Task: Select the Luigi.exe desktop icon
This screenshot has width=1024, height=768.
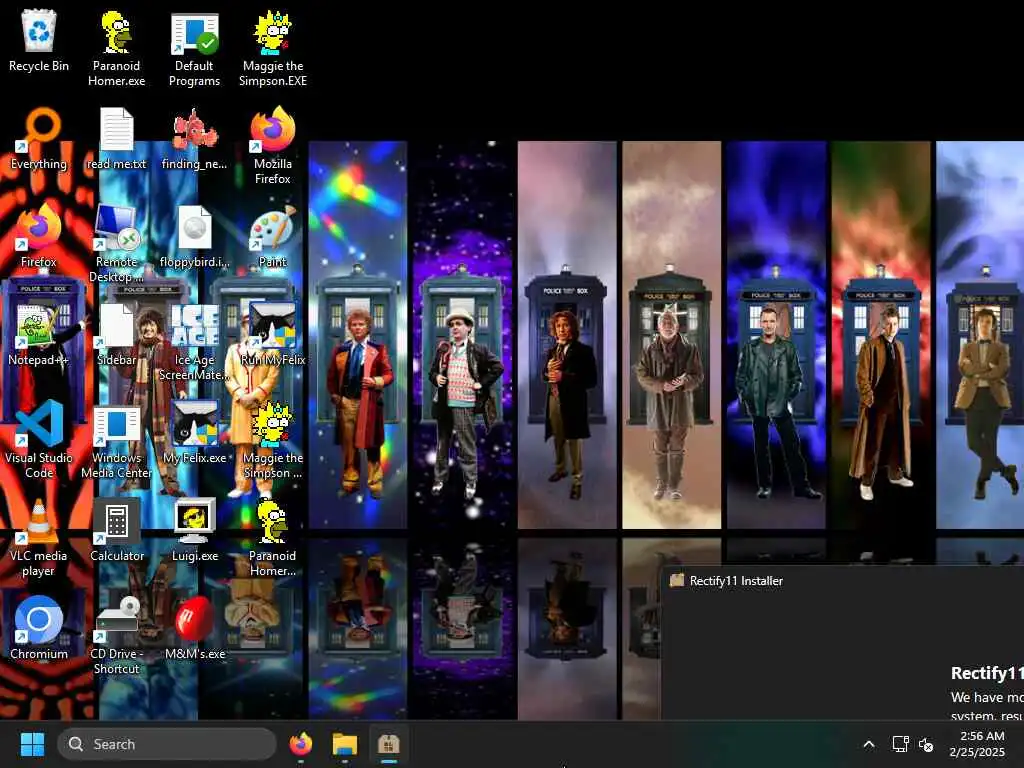Action: (x=194, y=530)
